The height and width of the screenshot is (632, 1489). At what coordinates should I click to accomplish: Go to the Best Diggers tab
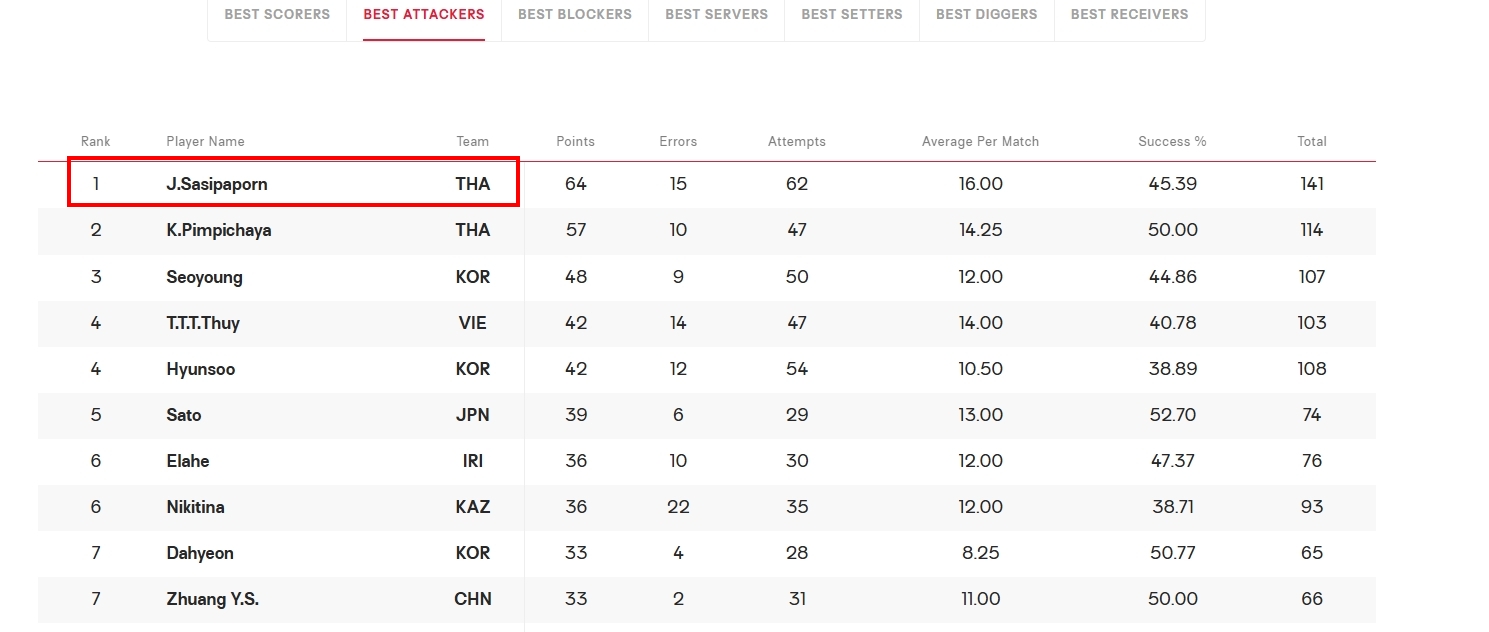click(987, 15)
